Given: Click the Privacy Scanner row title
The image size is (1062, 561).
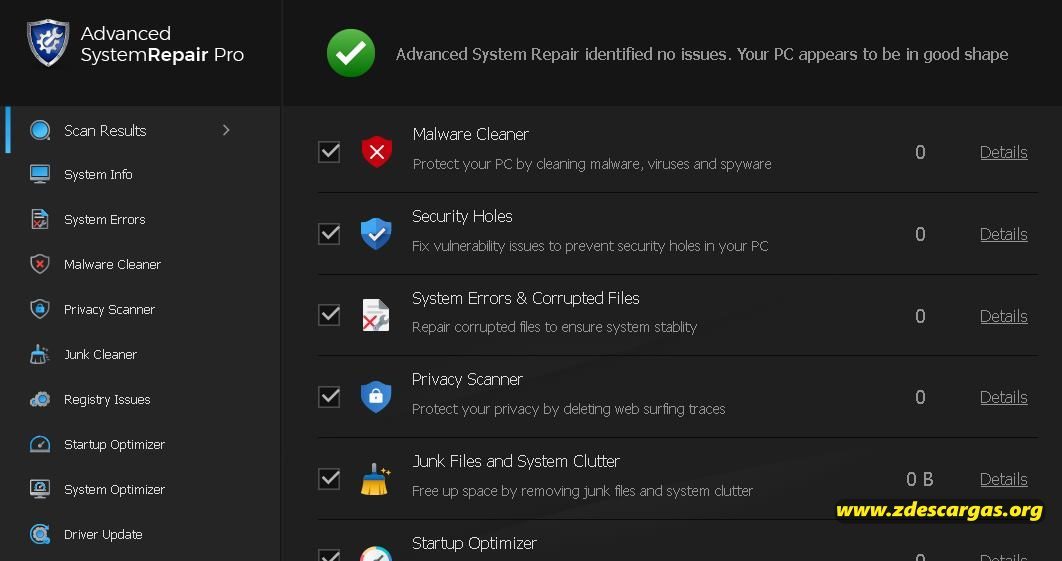Looking at the screenshot, I should [467, 379].
